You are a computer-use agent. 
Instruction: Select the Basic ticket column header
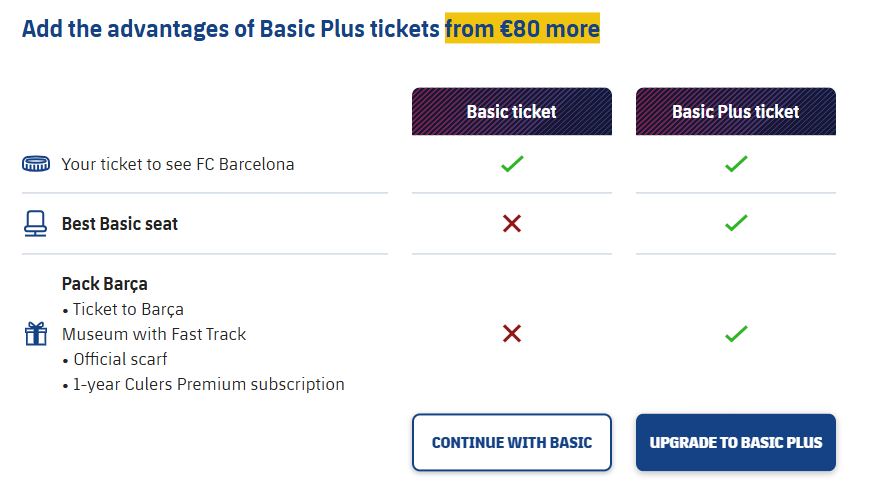[512, 111]
